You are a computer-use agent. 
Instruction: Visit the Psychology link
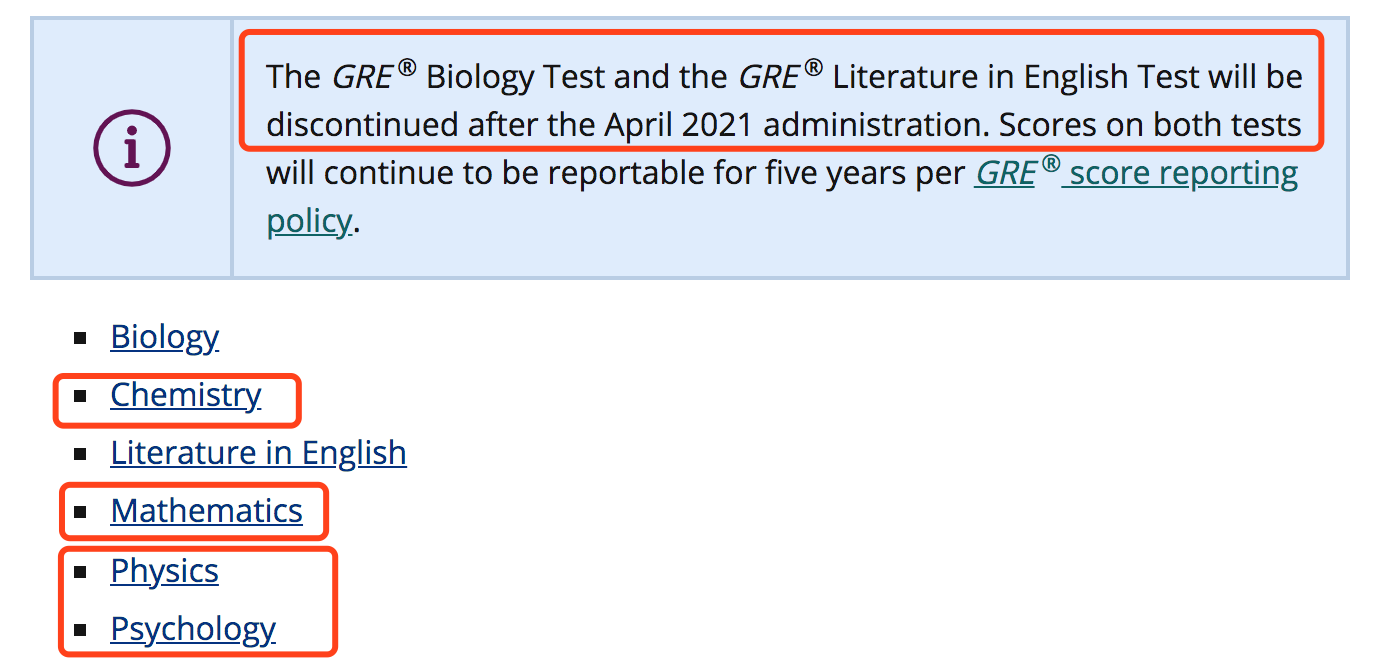(193, 629)
